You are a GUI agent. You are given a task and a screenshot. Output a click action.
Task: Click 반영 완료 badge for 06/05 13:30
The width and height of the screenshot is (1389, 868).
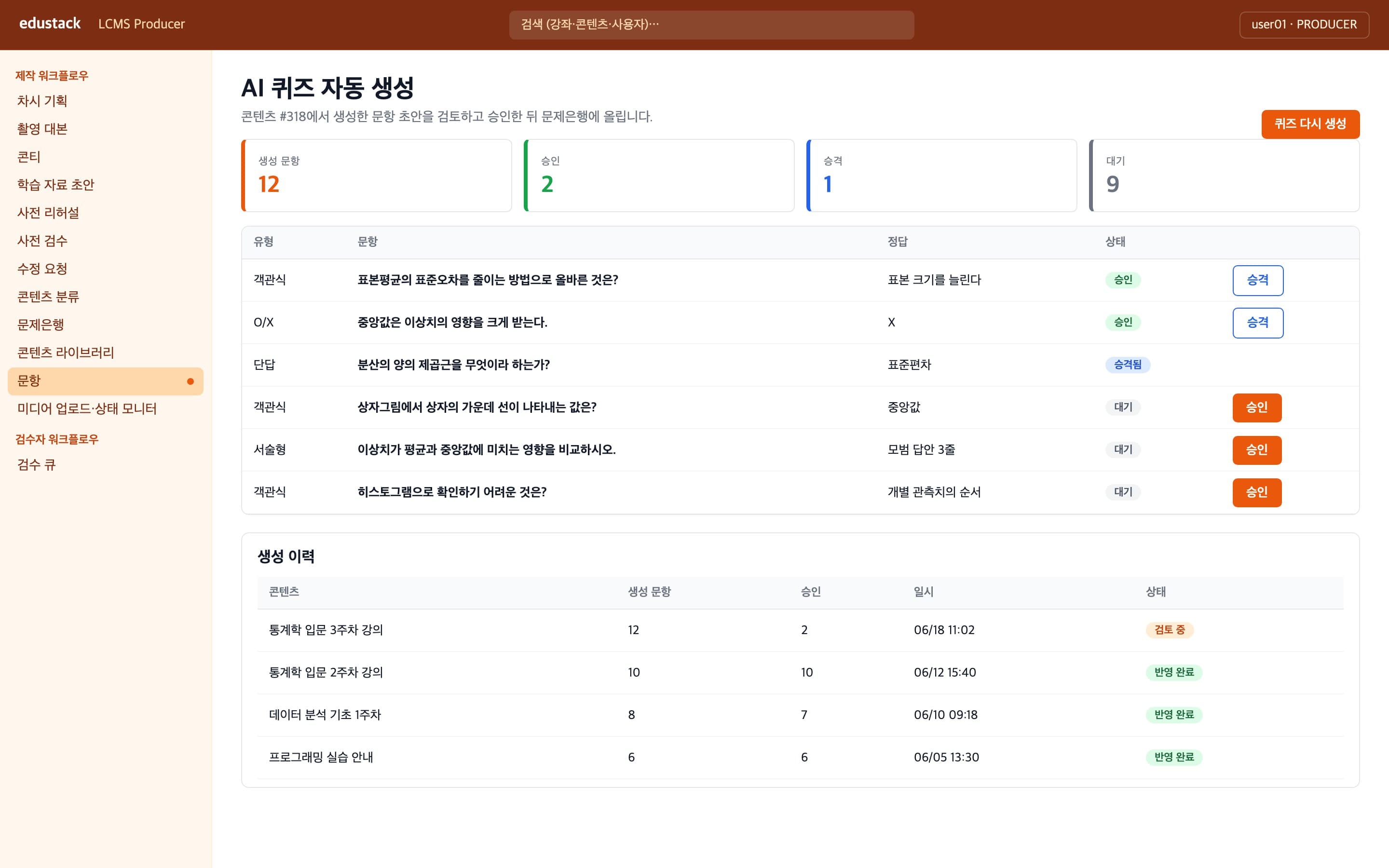coord(1174,757)
